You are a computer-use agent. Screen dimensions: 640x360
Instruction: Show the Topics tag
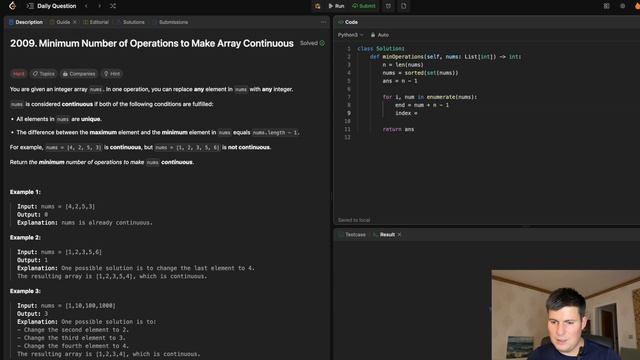[43, 74]
